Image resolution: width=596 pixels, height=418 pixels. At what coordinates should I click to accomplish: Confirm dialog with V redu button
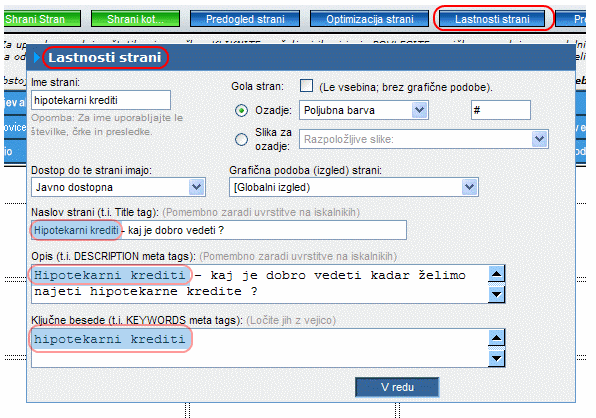point(397,387)
